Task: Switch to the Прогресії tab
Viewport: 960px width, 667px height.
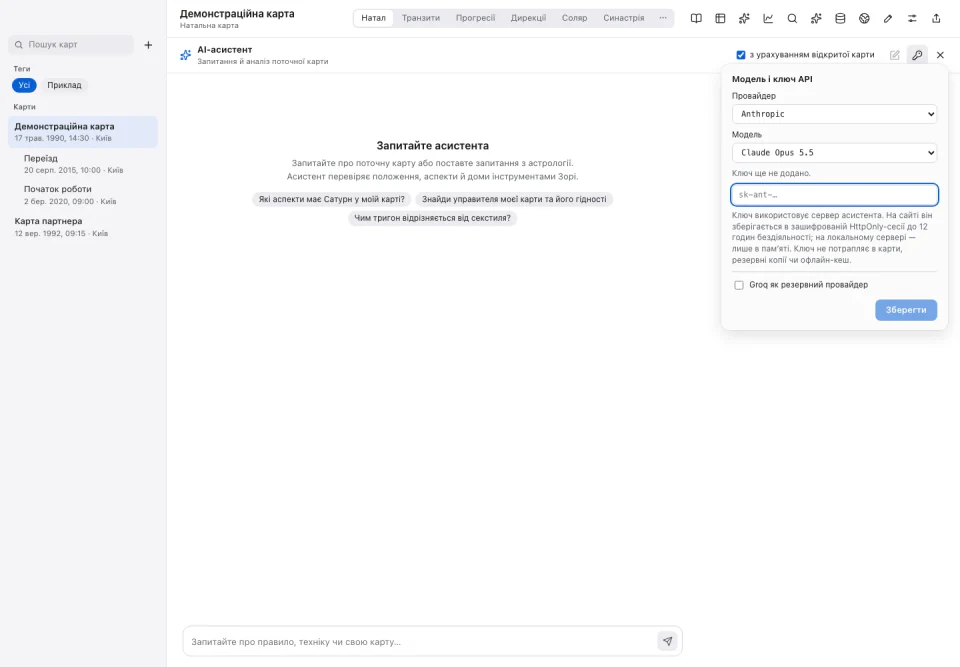Action: click(x=475, y=18)
